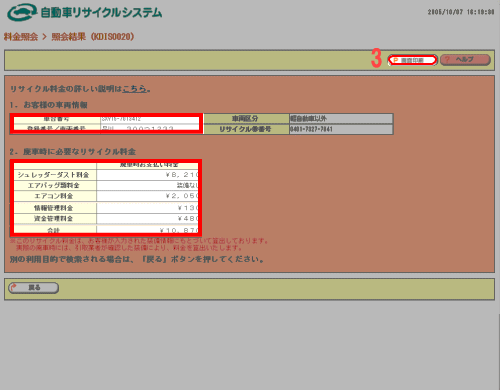Image resolution: width=500 pixels, height=390 pixels.
Task: Click the 2005/10/07 timestamp text
Action: [461, 12]
